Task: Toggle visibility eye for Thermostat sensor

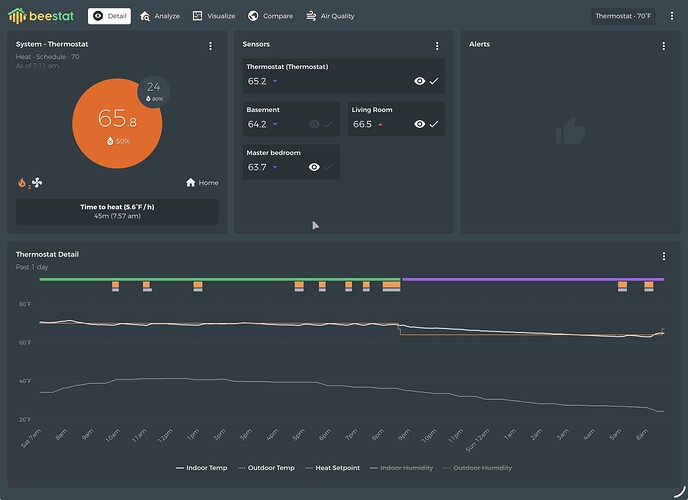Action: click(x=420, y=81)
